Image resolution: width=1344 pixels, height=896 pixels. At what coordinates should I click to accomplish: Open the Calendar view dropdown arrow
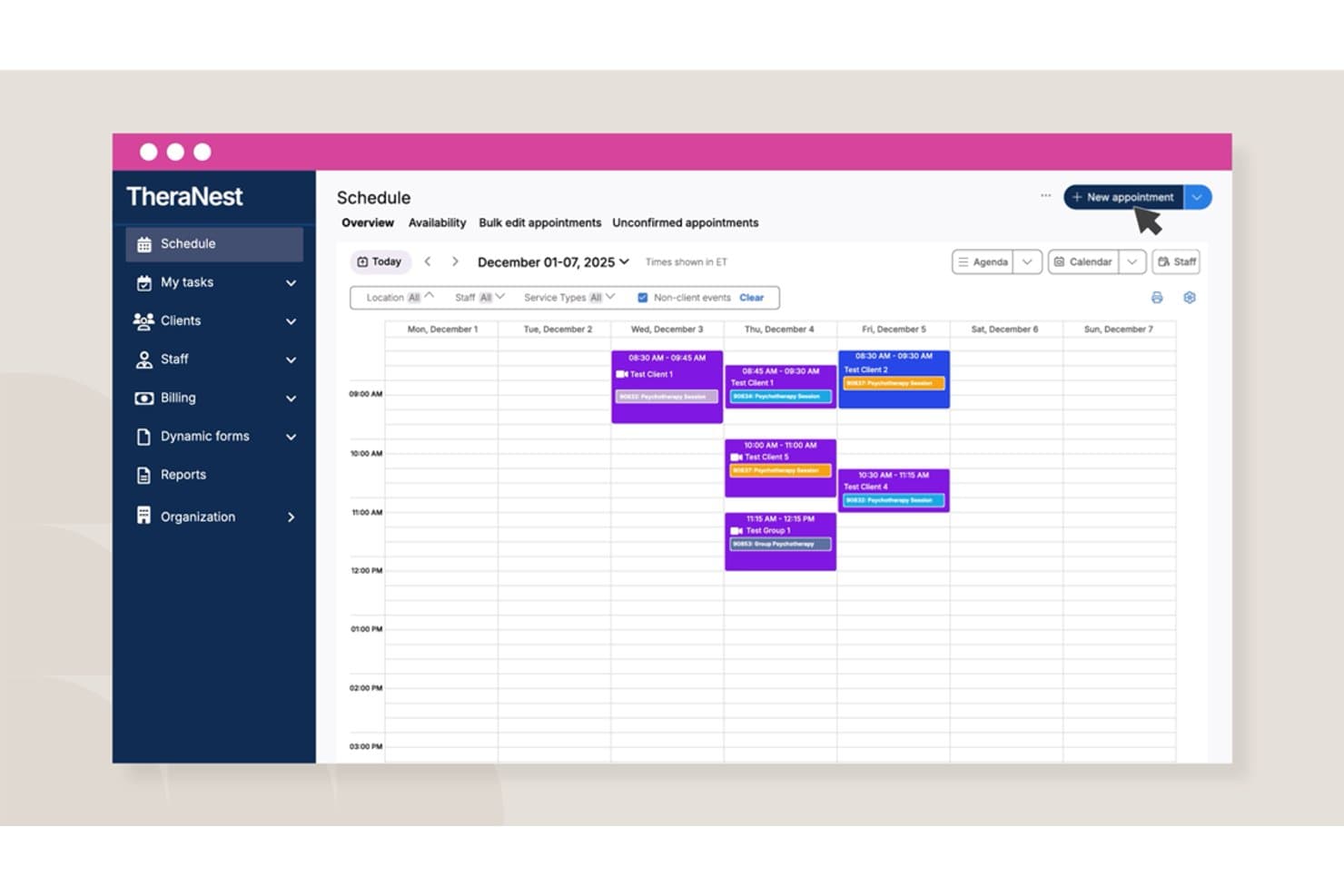coord(1132,262)
